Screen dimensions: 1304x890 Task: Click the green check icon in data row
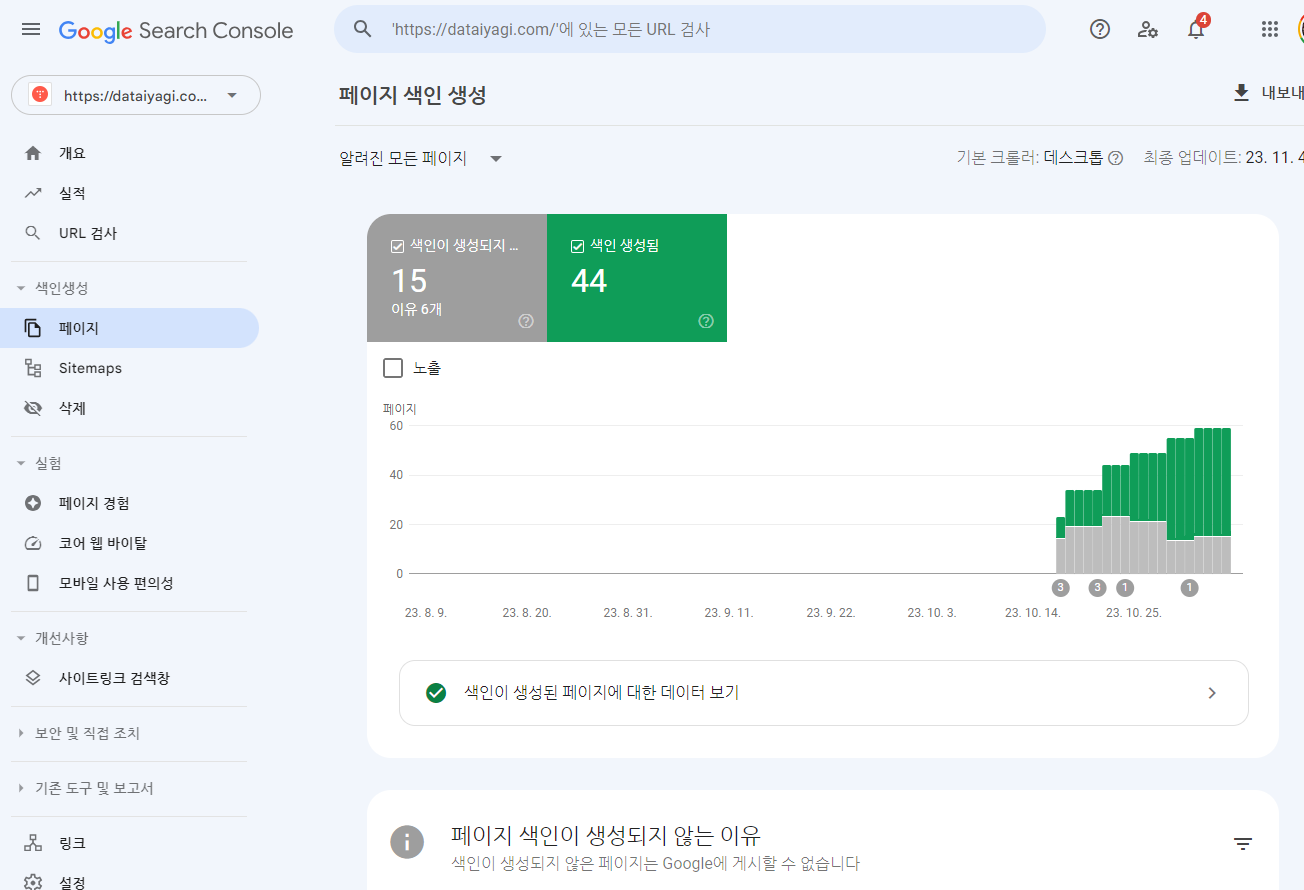435,693
